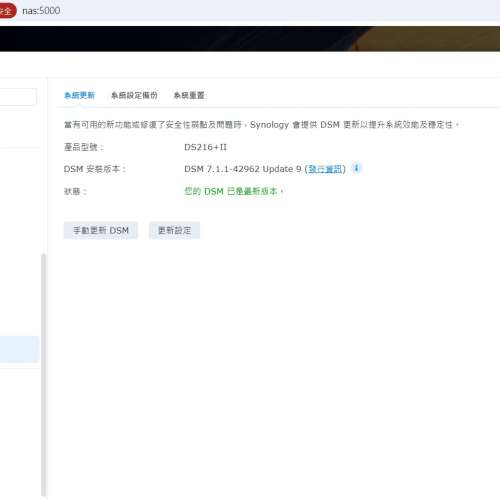Open the 系統設定備份 tab
Screen dimensions: 500x500
[x=134, y=95]
